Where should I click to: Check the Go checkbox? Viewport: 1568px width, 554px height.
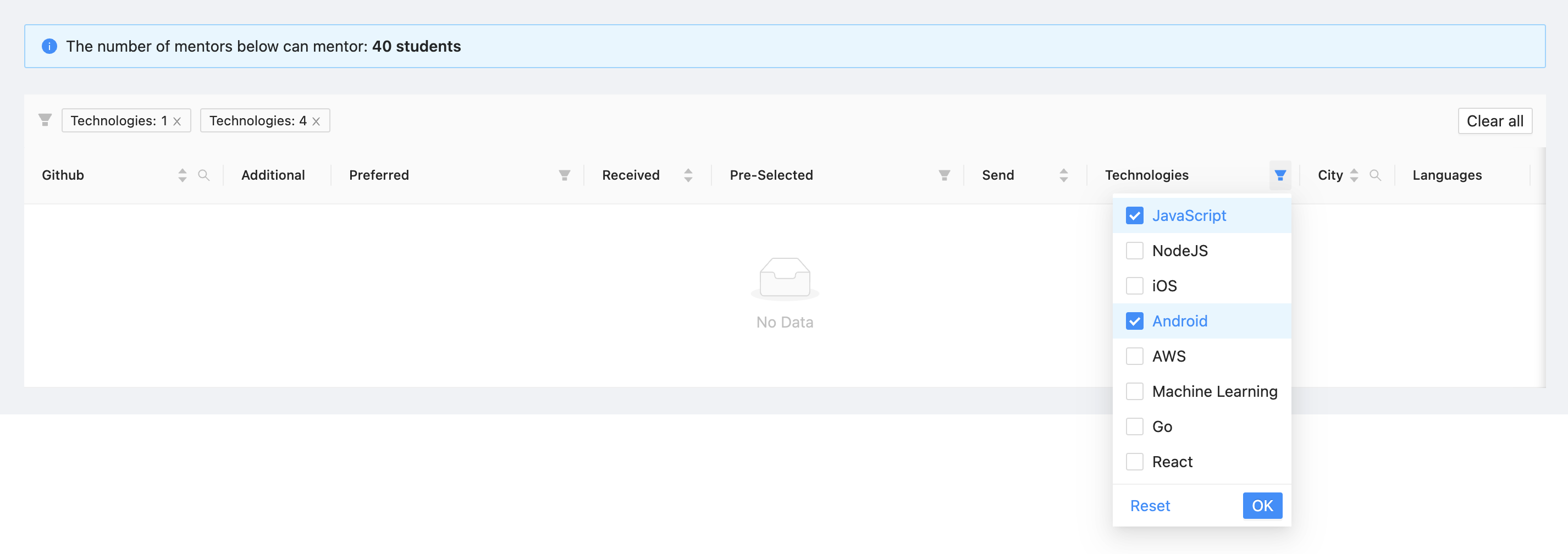[1134, 426]
